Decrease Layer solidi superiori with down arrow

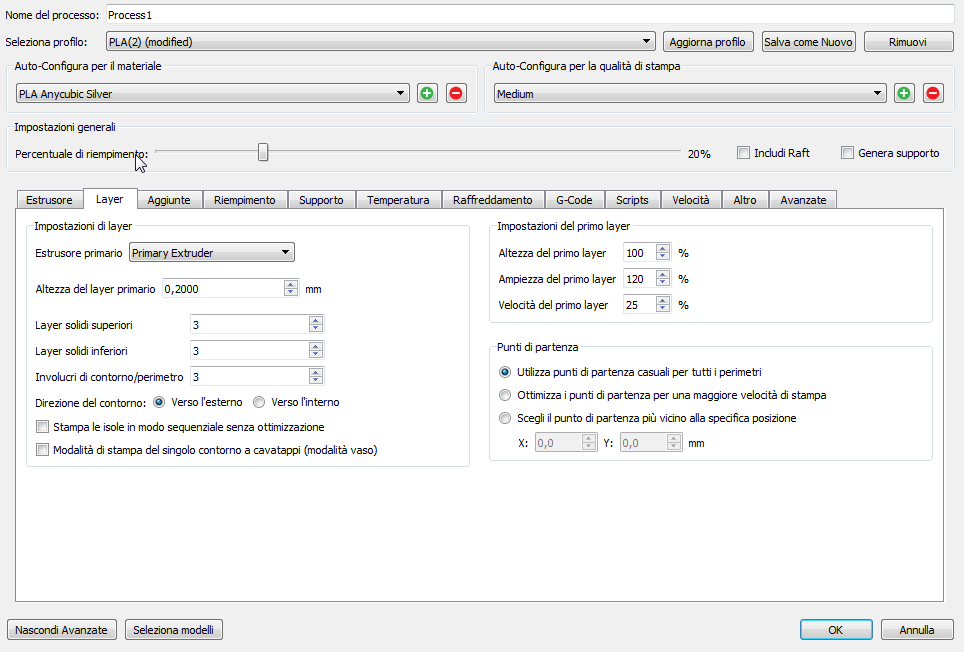(x=316, y=328)
